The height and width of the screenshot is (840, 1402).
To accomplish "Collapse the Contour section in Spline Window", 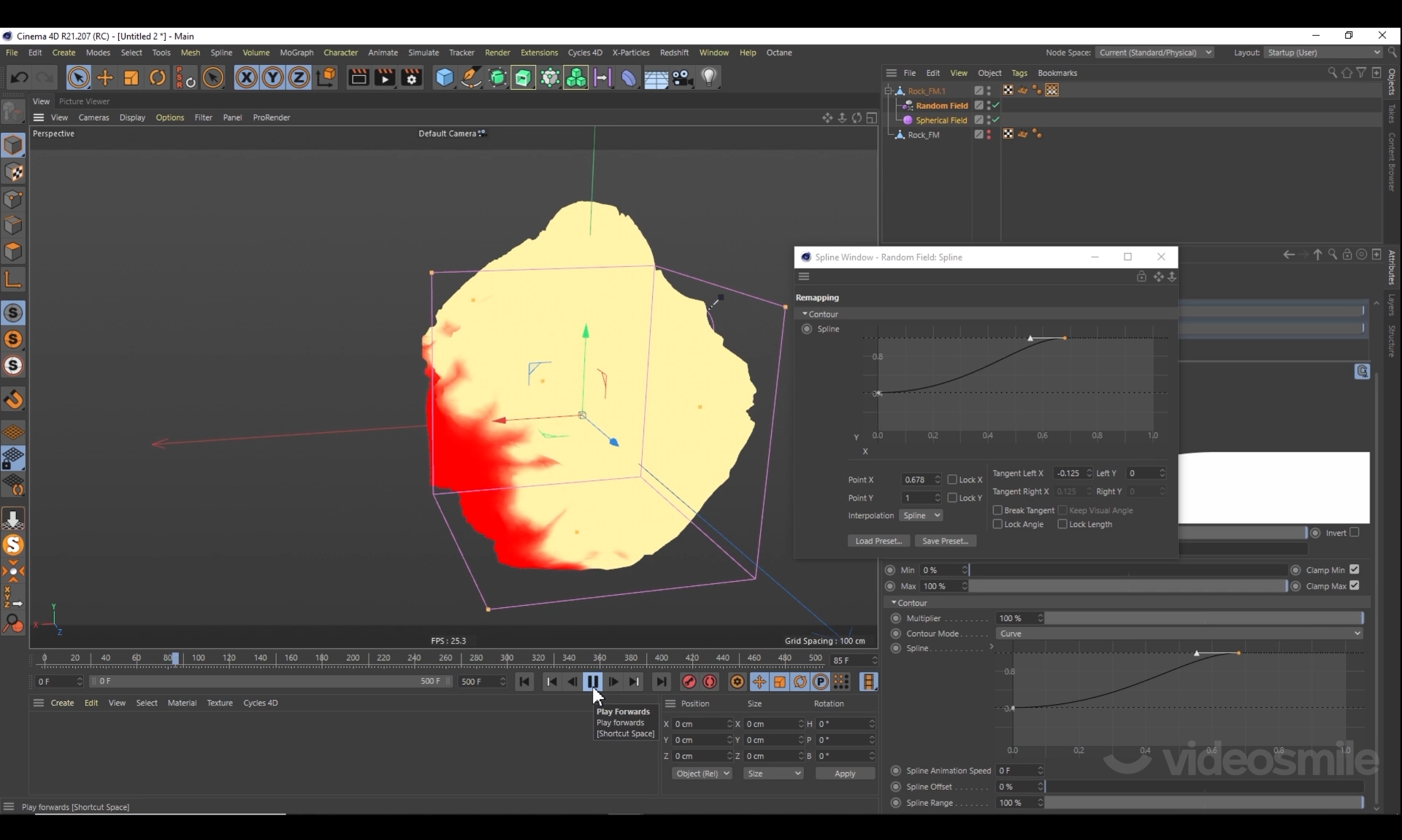I will point(805,314).
